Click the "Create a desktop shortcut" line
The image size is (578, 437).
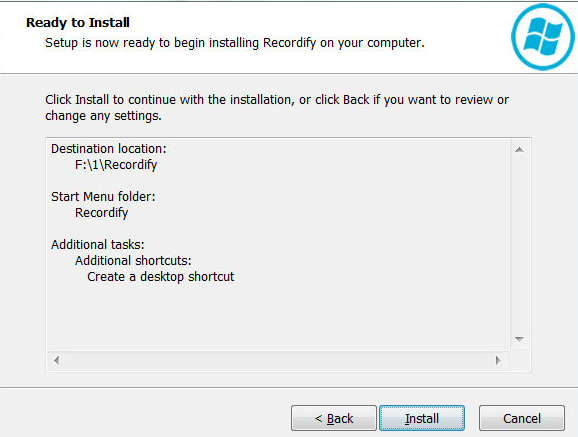(x=161, y=277)
